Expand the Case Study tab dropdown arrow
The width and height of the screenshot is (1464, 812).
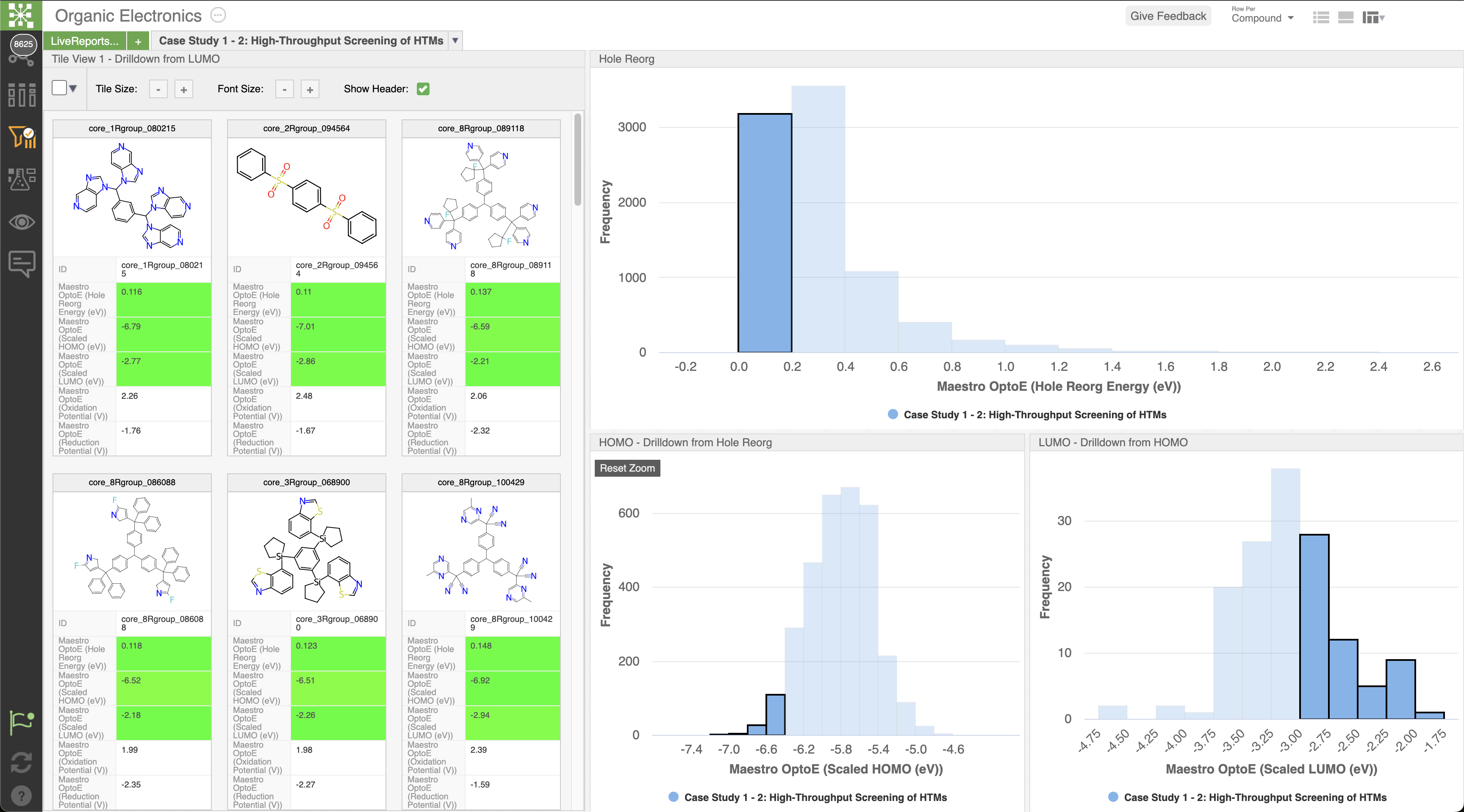455,41
